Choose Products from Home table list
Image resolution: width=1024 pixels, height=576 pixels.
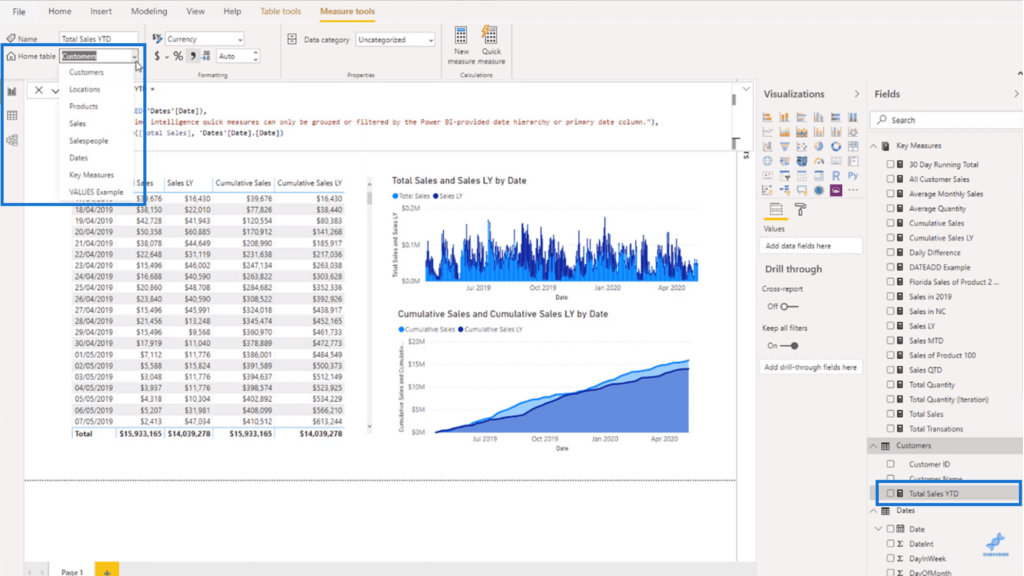(x=84, y=106)
